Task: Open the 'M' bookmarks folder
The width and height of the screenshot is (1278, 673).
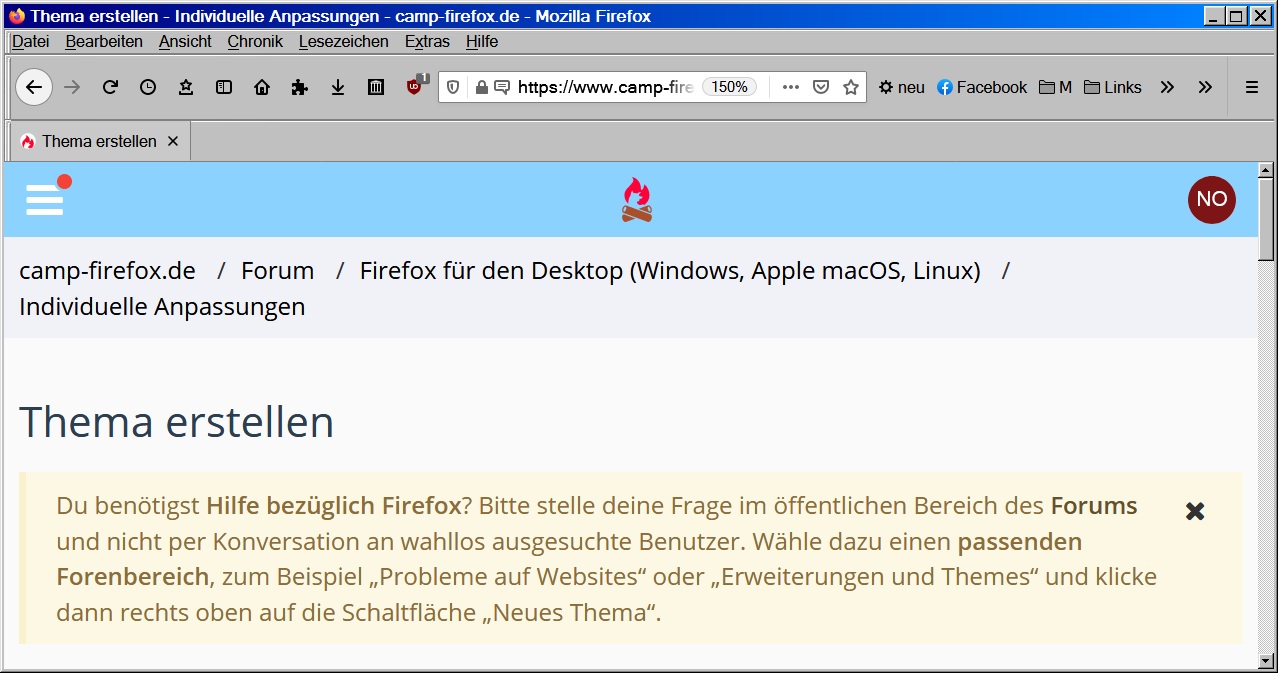Action: (1055, 87)
